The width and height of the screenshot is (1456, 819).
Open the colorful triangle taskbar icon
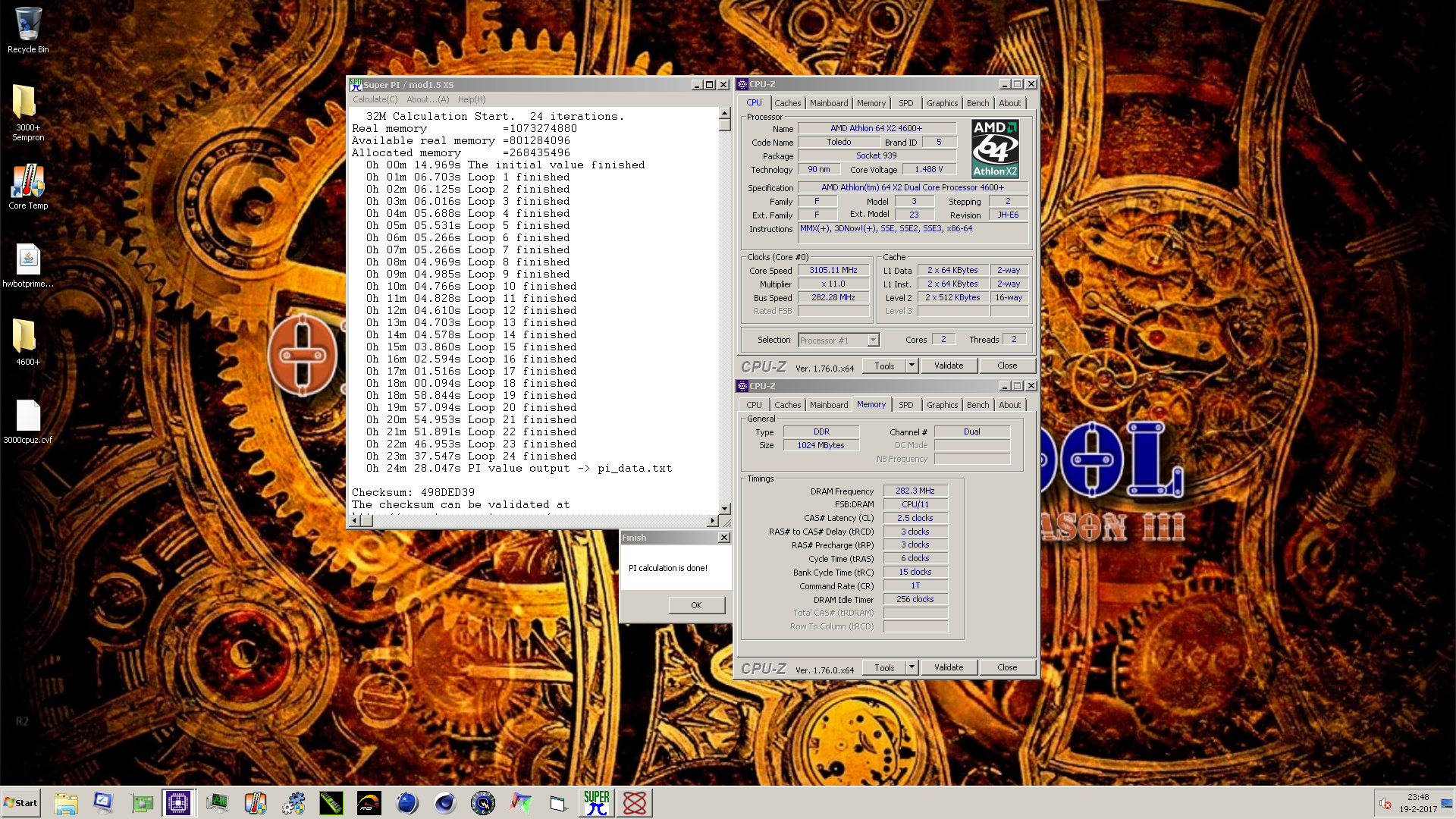(521, 803)
